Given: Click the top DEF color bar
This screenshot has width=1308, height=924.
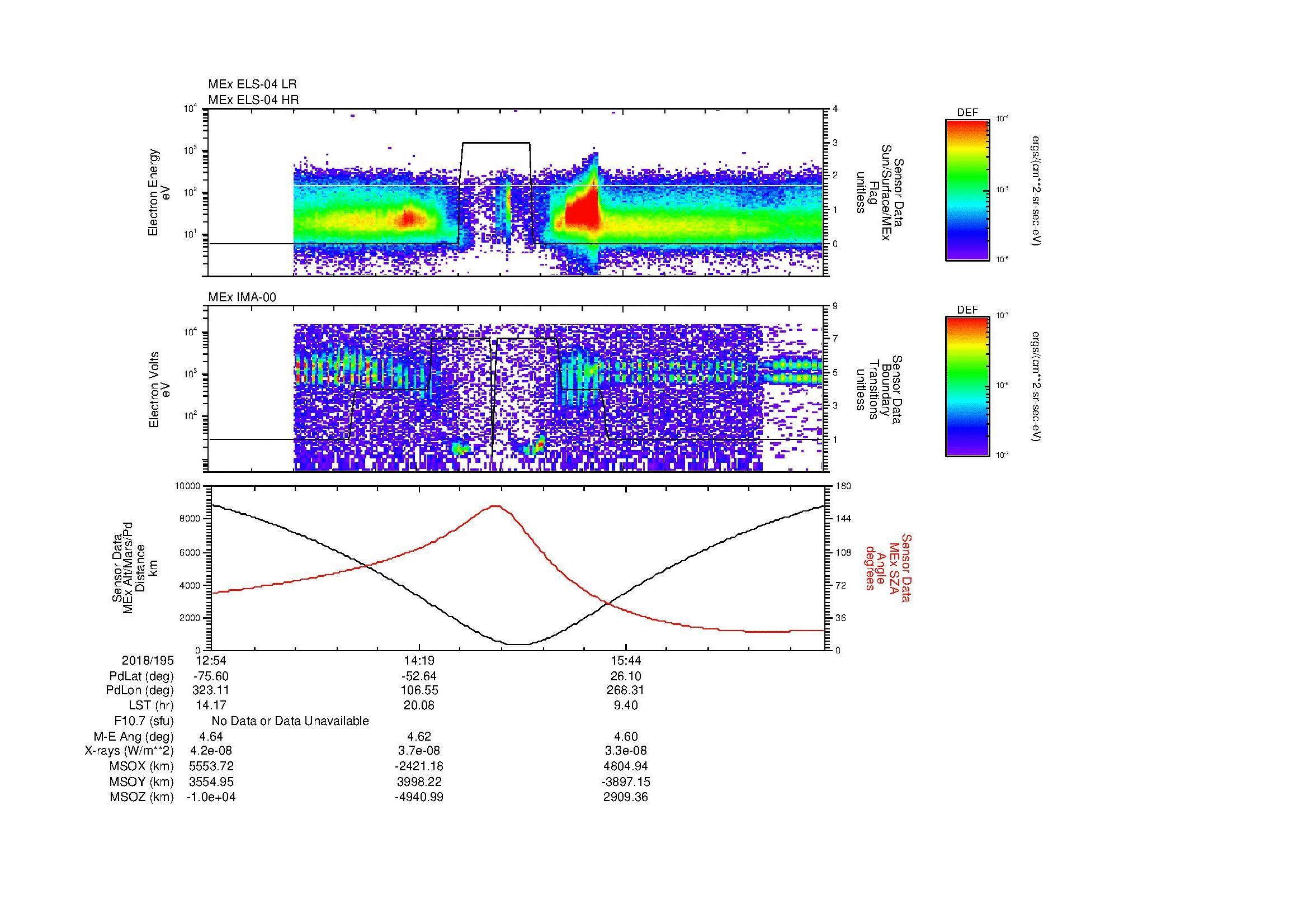Looking at the screenshot, I should [967, 189].
